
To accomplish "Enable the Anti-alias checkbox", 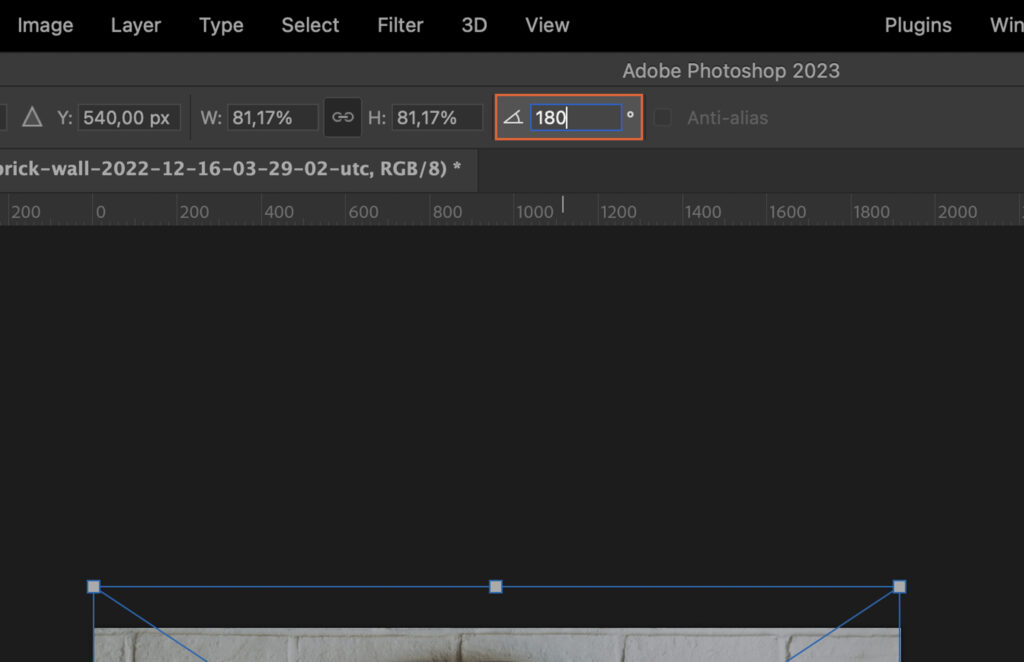I will 662,117.
